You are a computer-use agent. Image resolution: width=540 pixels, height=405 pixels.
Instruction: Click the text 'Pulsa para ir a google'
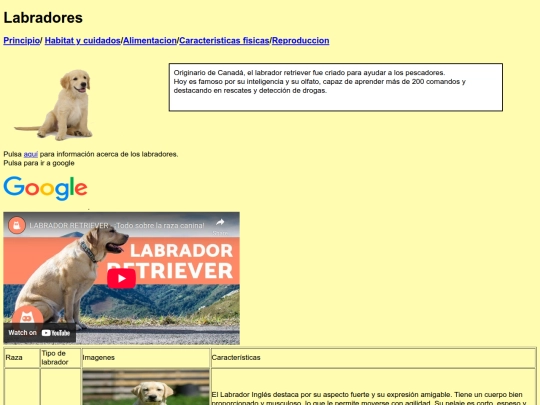(x=39, y=163)
